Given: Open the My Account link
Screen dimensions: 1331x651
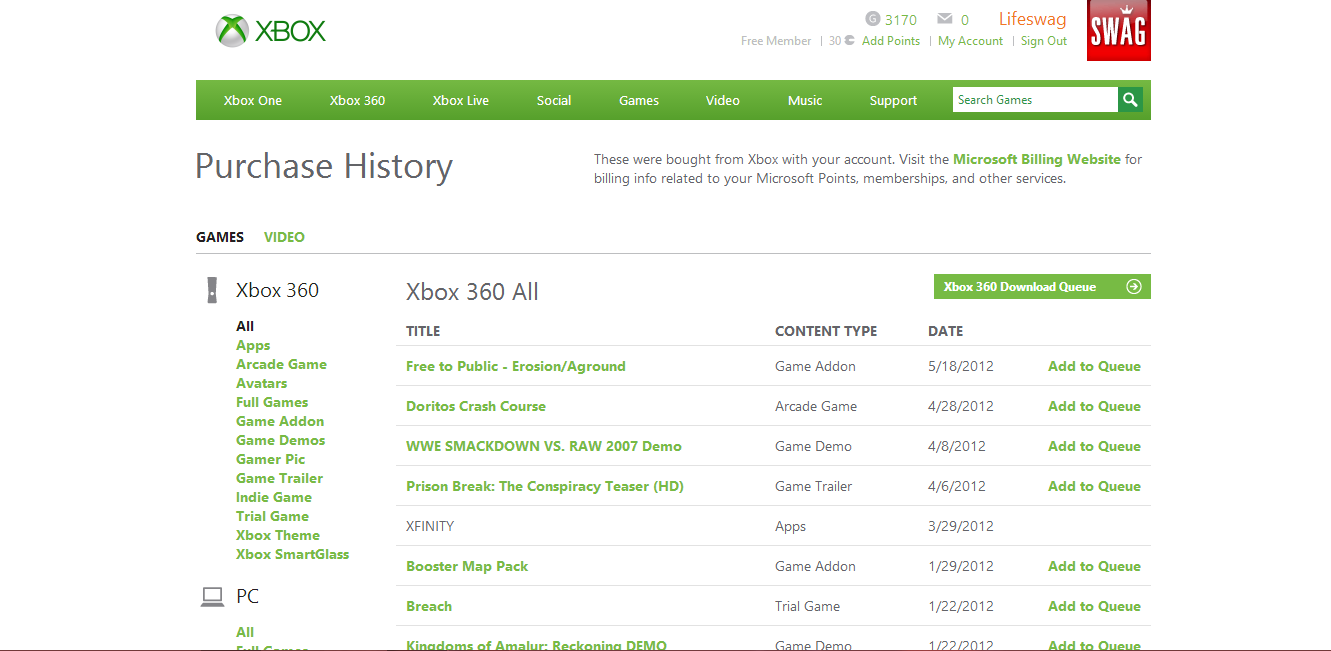Looking at the screenshot, I should pyautogui.click(x=970, y=41).
